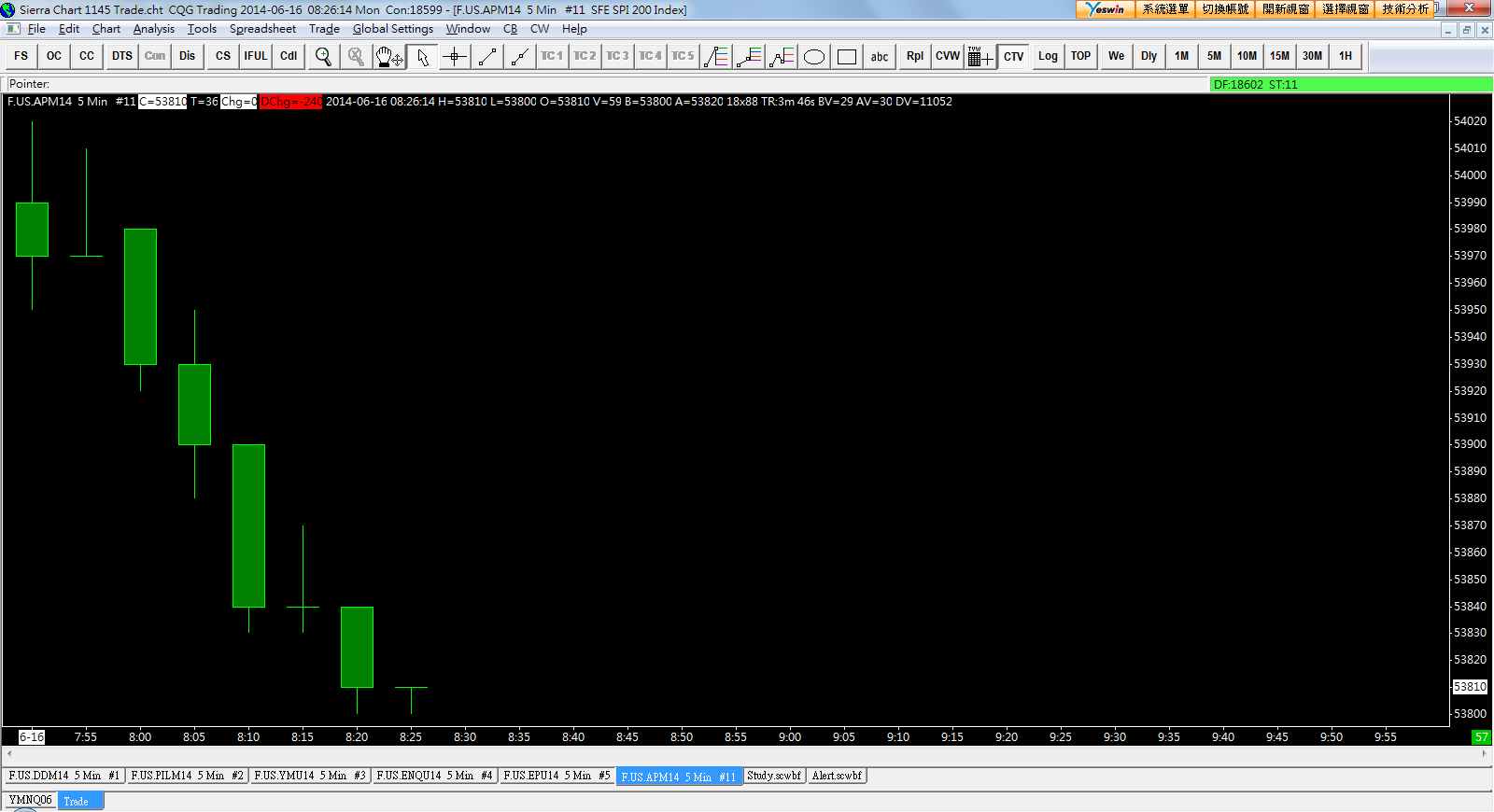Select the ellipse drawing tool
The height and width of the screenshot is (812, 1494).
click(x=814, y=56)
